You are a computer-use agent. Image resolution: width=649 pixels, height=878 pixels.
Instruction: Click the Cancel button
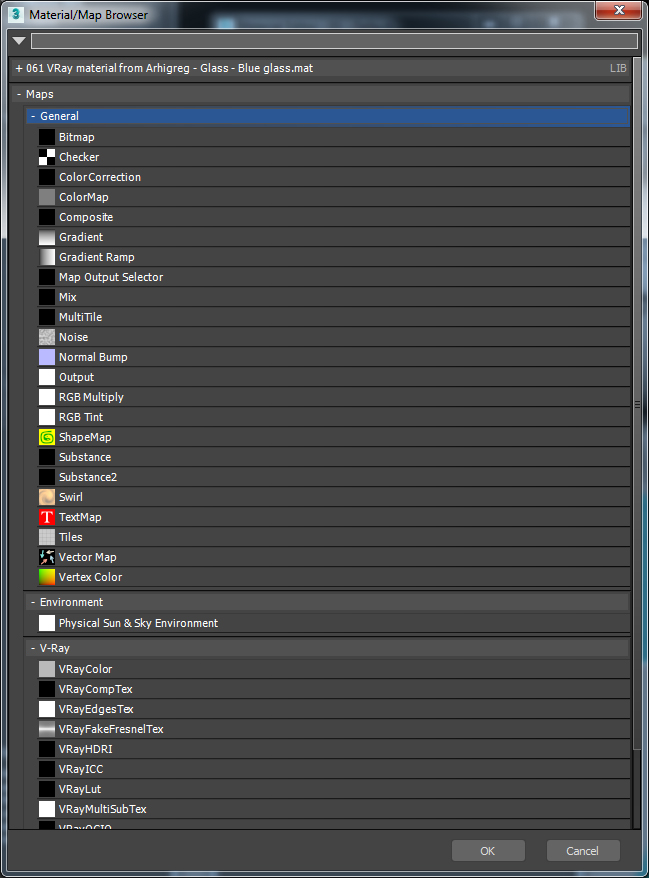point(583,851)
